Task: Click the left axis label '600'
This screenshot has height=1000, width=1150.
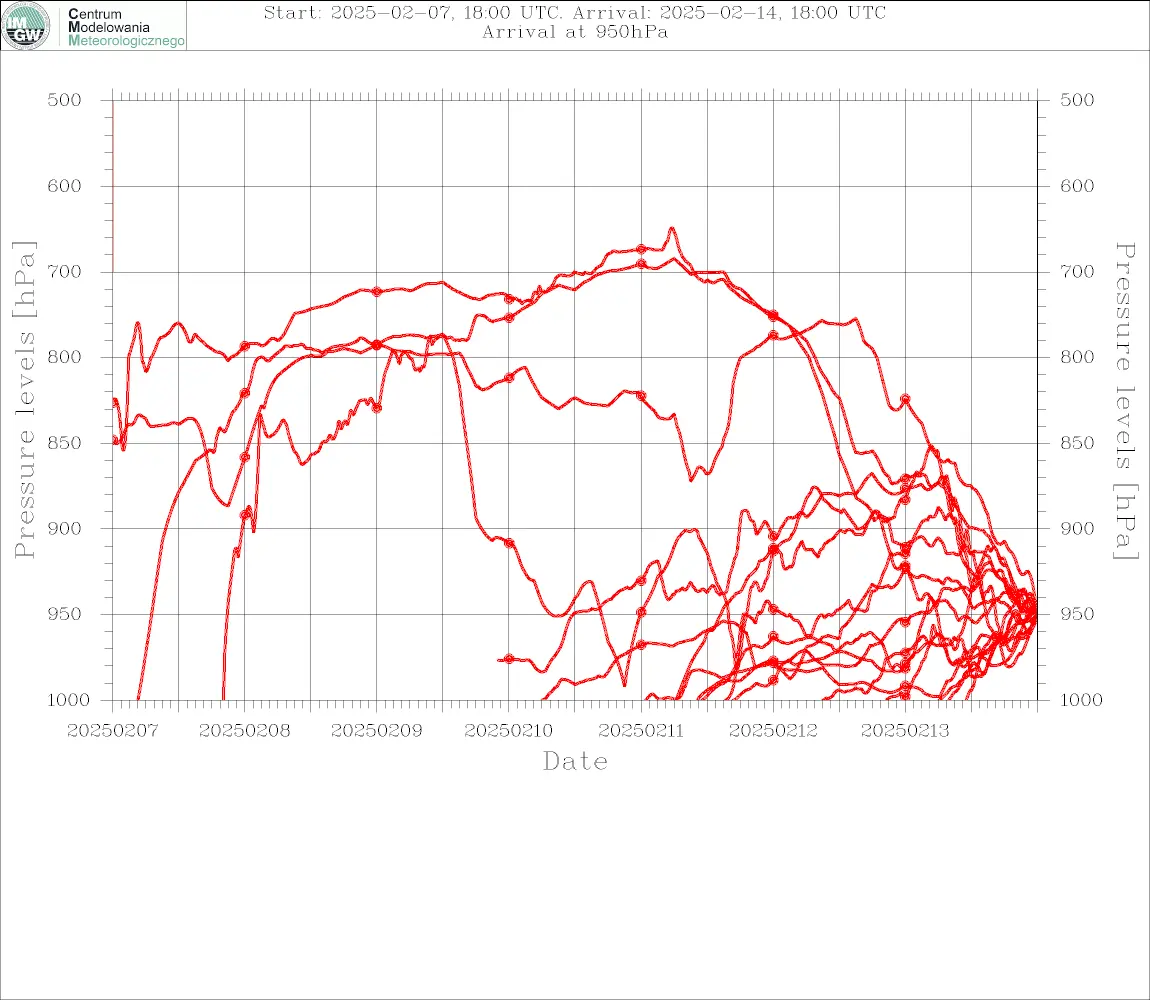Action: (x=65, y=186)
